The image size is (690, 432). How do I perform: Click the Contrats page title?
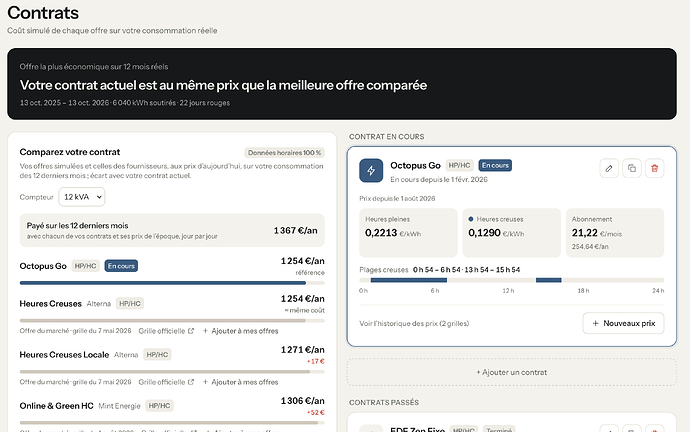(43, 13)
